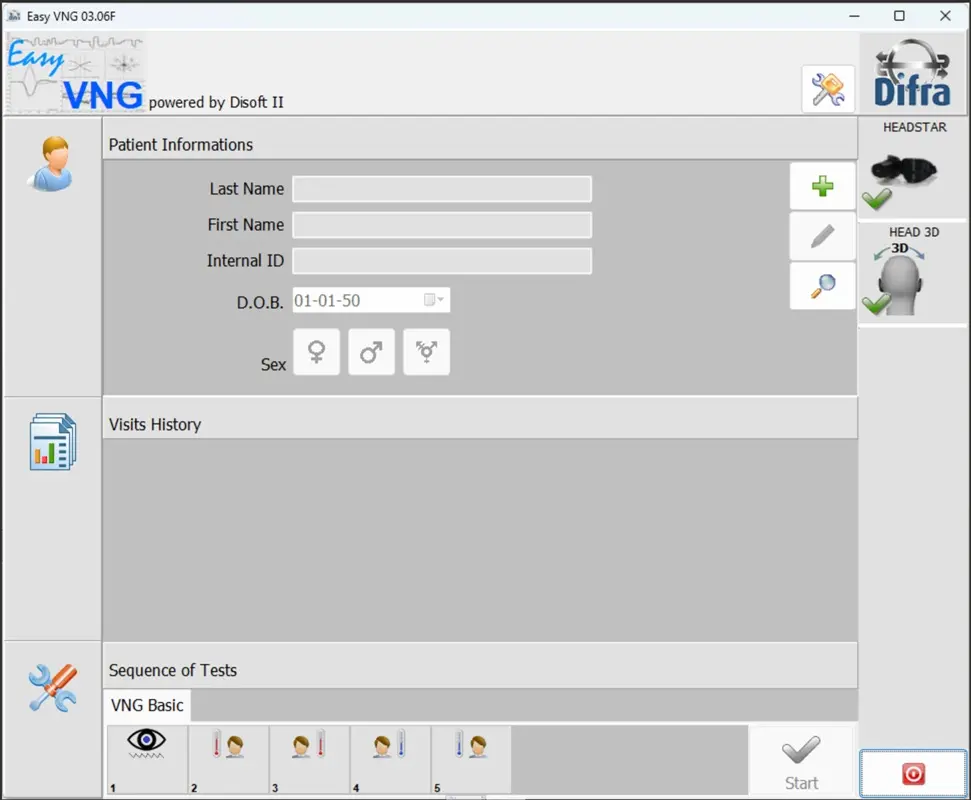Click the Last Name input field
Image resolution: width=971 pixels, height=800 pixels.
(x=441, y=189)
